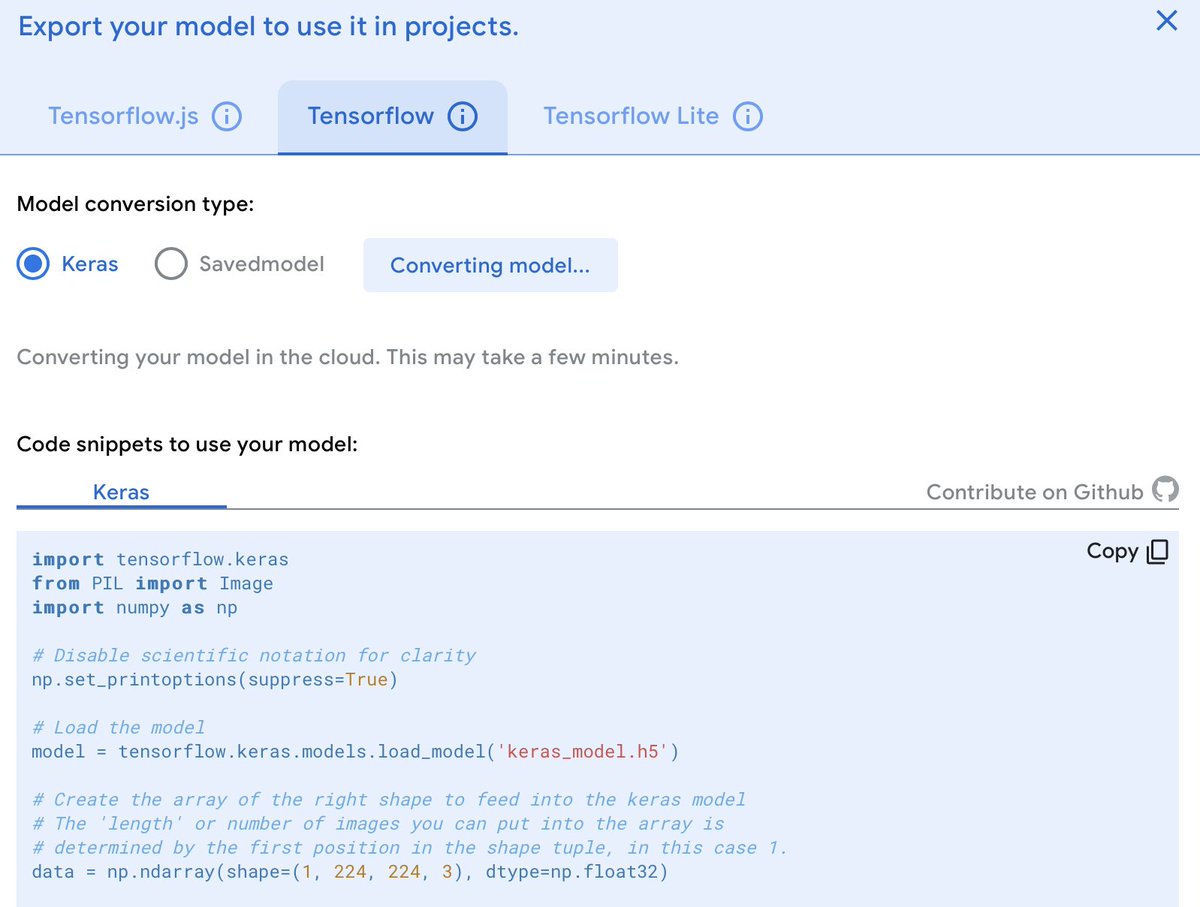Click the 'Export your model' title

[x=268, y=25]
